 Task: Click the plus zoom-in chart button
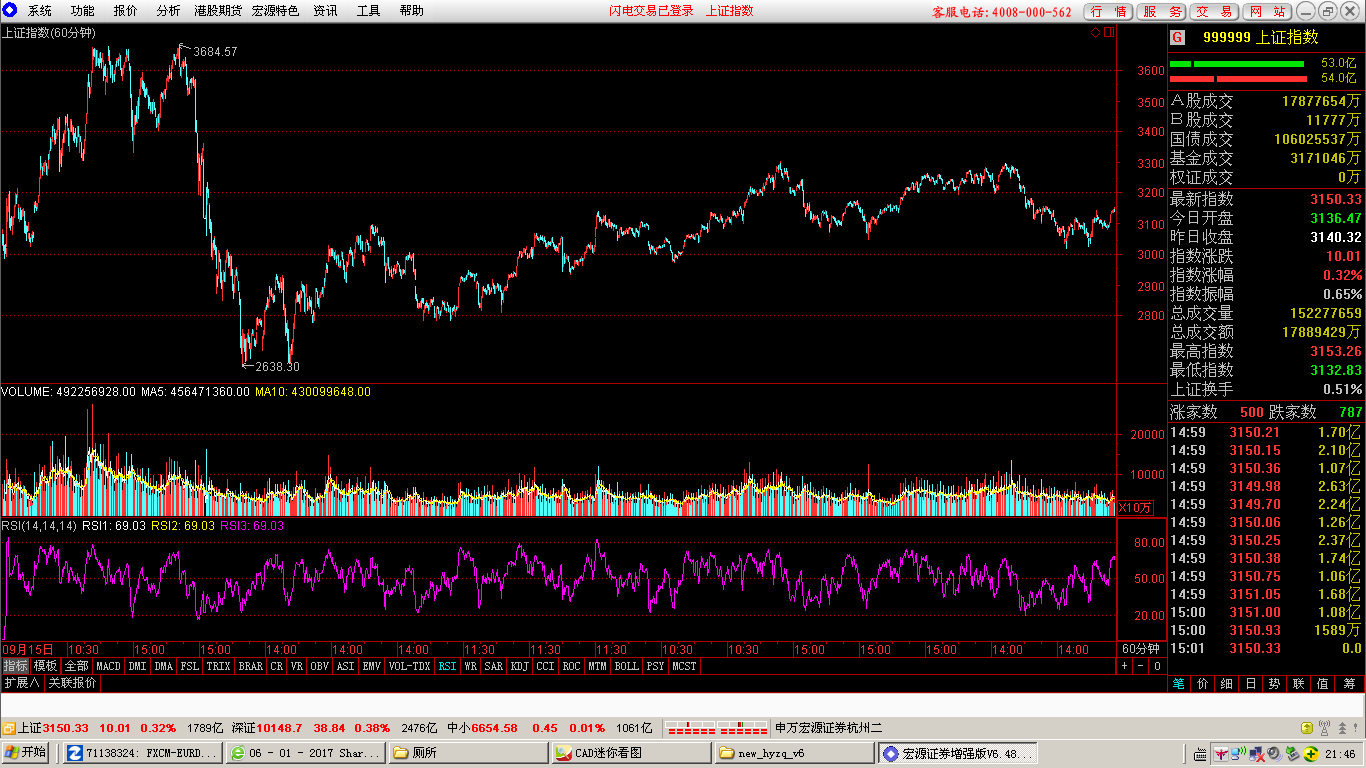click(x=1124, y=666)
